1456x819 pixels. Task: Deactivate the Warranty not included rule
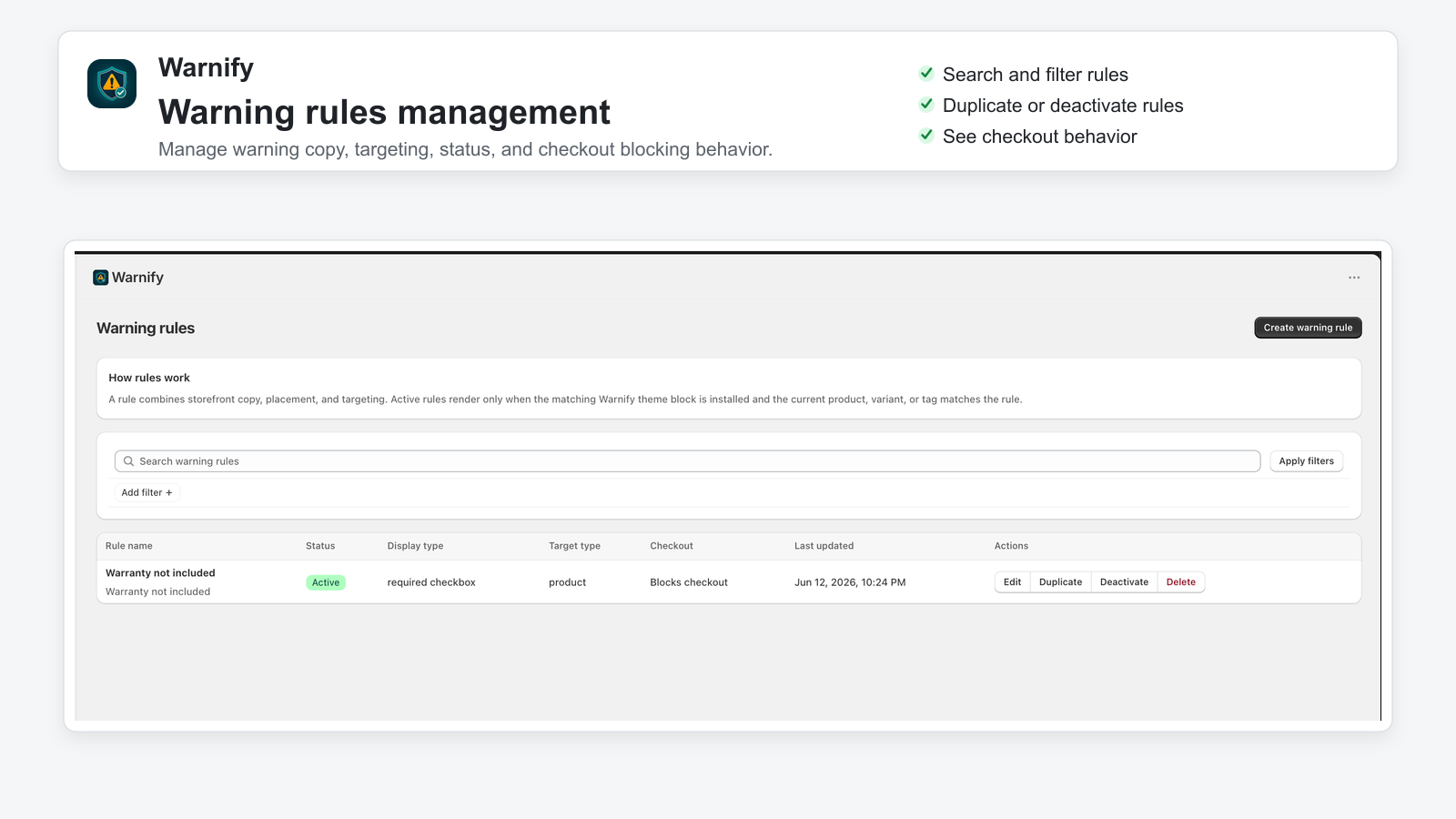coord(1124,582)
